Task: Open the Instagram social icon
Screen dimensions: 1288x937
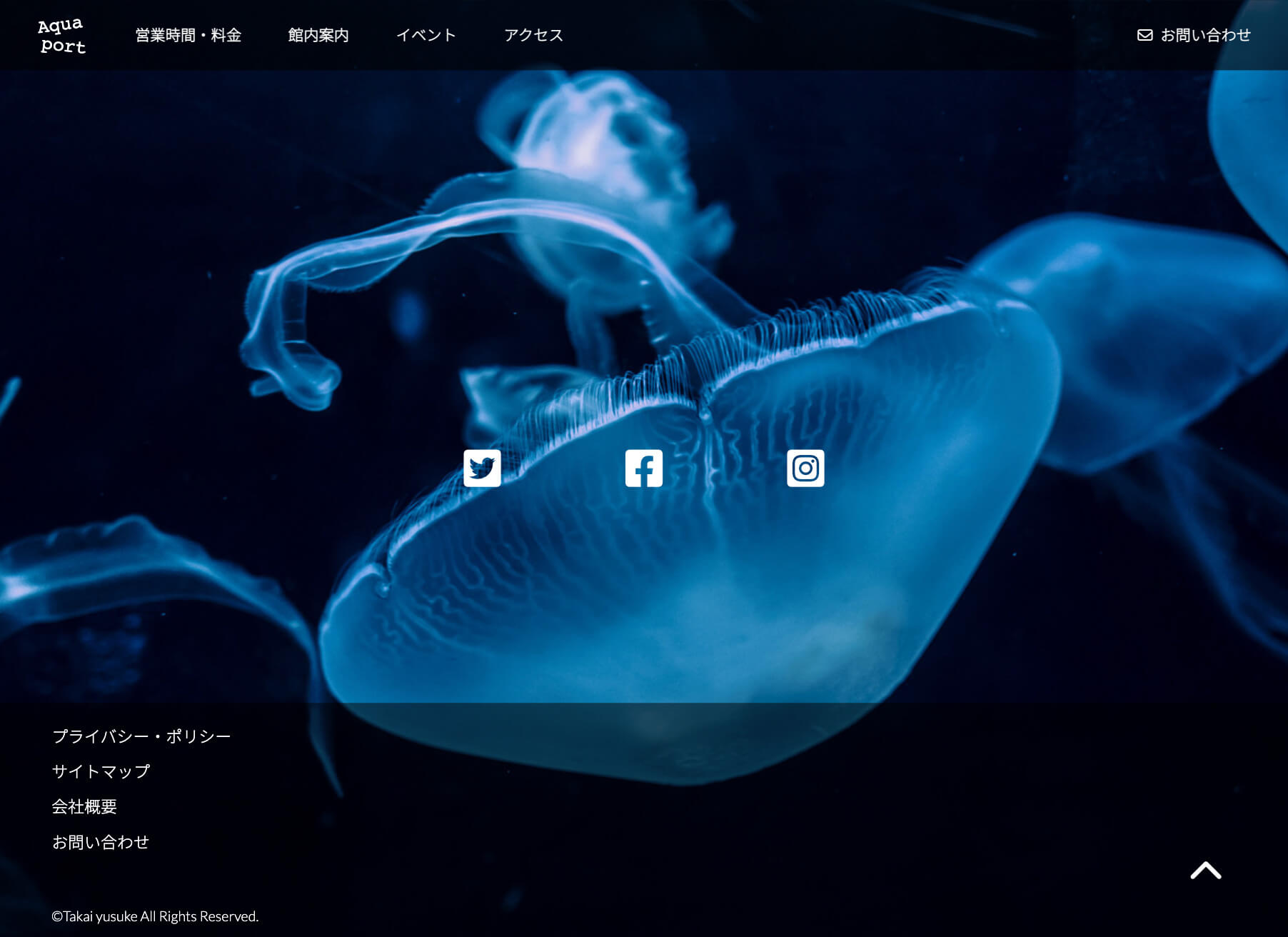Action: click(x=805, y=469)
